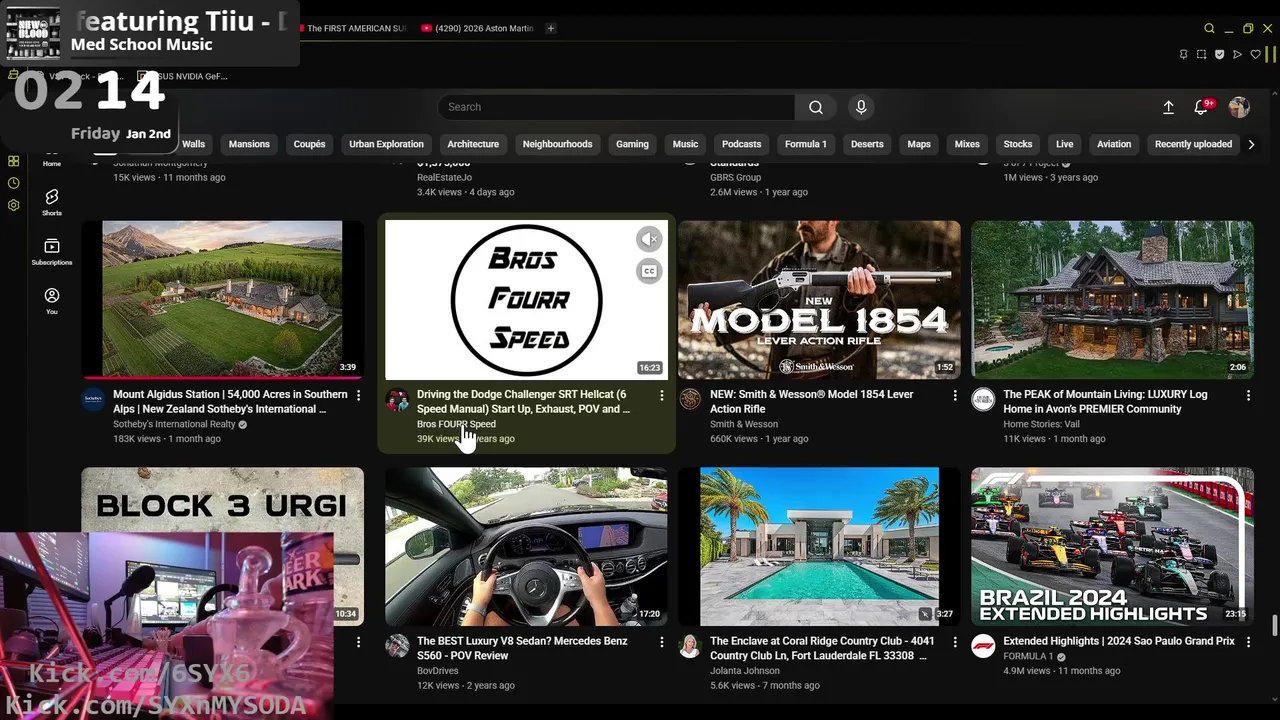Open options menu for PEAK of Mountain Living video
The height and width of the screenshot is (720, 1280).
coord(1247,396)
